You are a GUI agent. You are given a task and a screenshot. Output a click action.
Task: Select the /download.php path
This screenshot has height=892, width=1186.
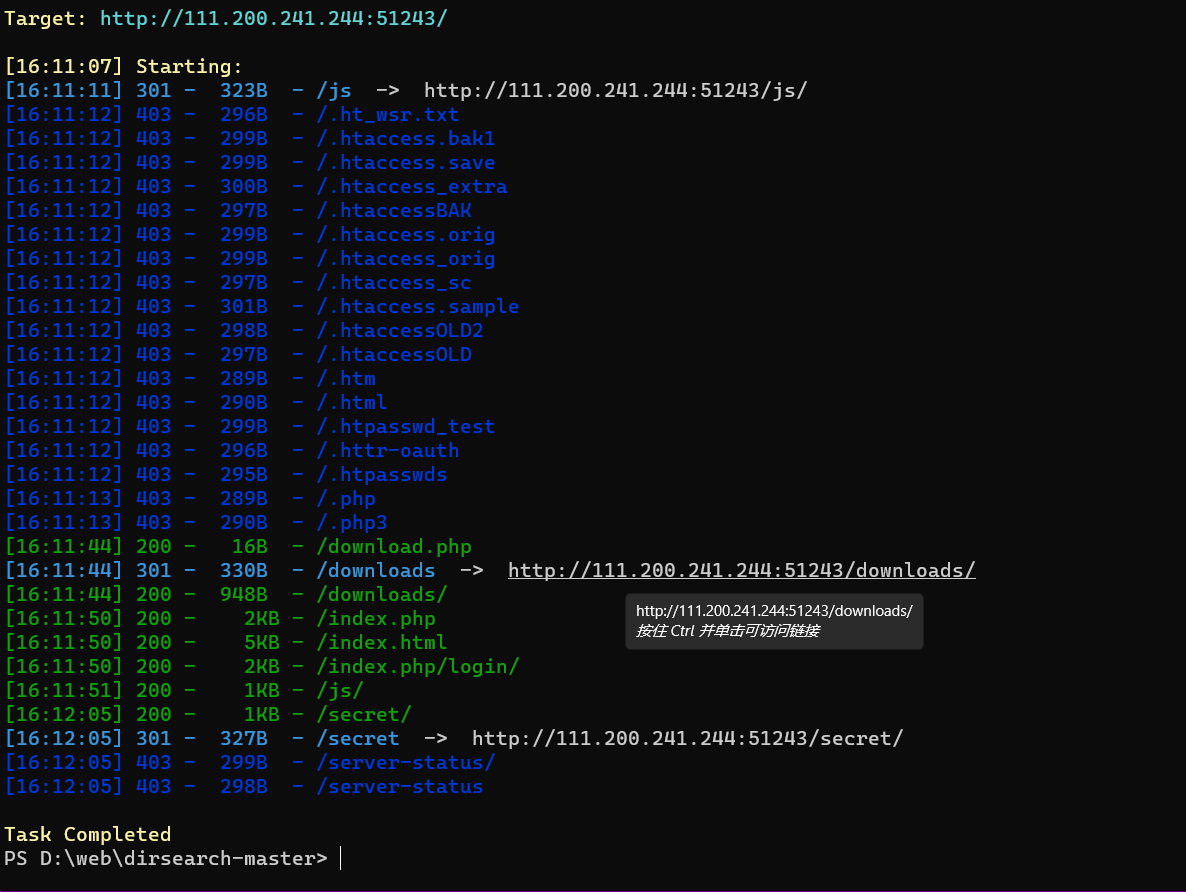[x=394, y=546]
